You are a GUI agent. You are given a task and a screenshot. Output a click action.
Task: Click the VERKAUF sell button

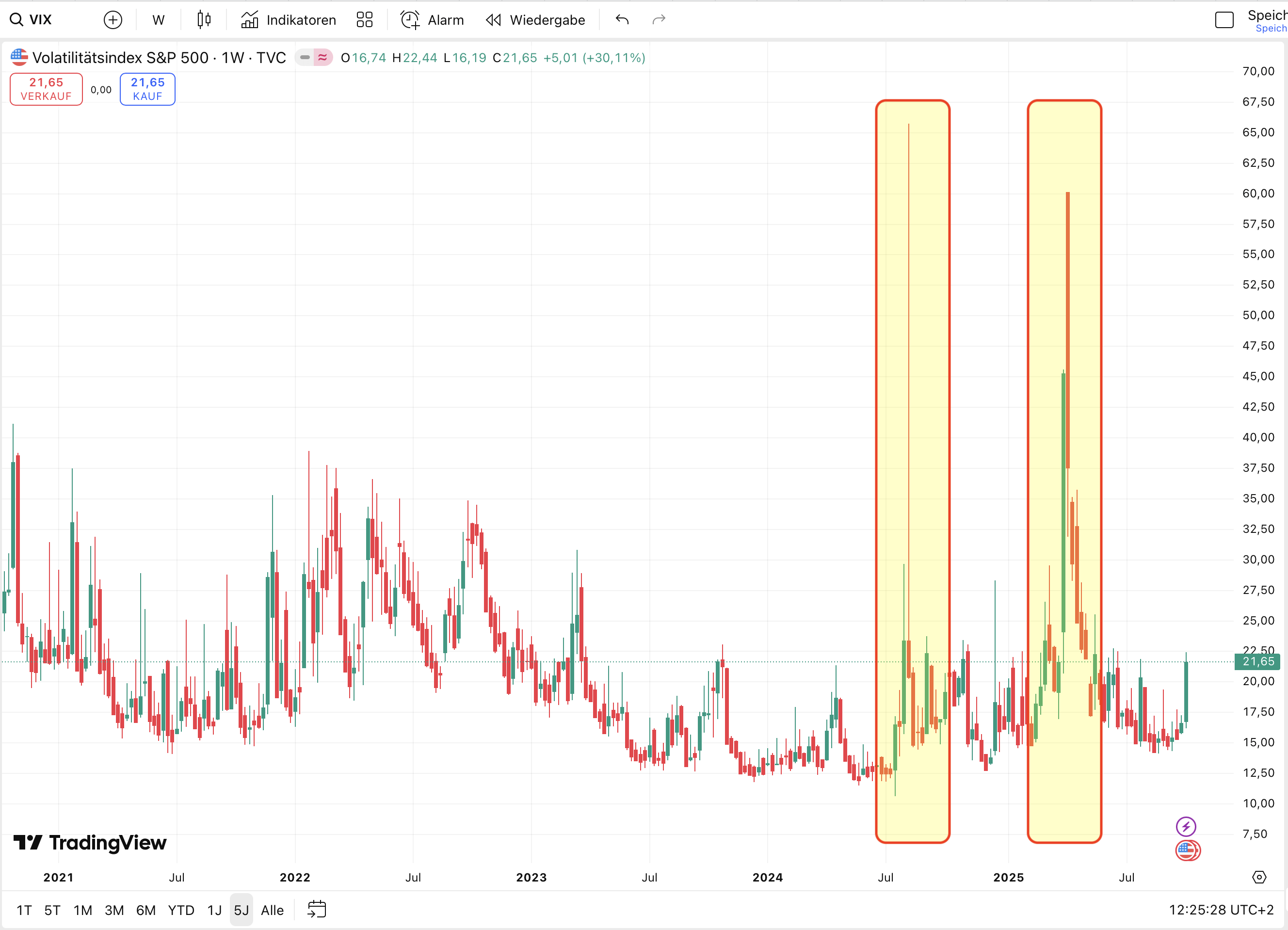click(x=46, y=89)
